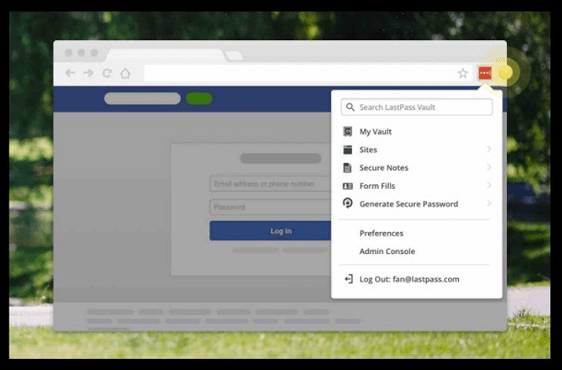The width and height of the screenshot is (562, 370).
Task: Click the browser home icon
Action: (x=125, y=73)
